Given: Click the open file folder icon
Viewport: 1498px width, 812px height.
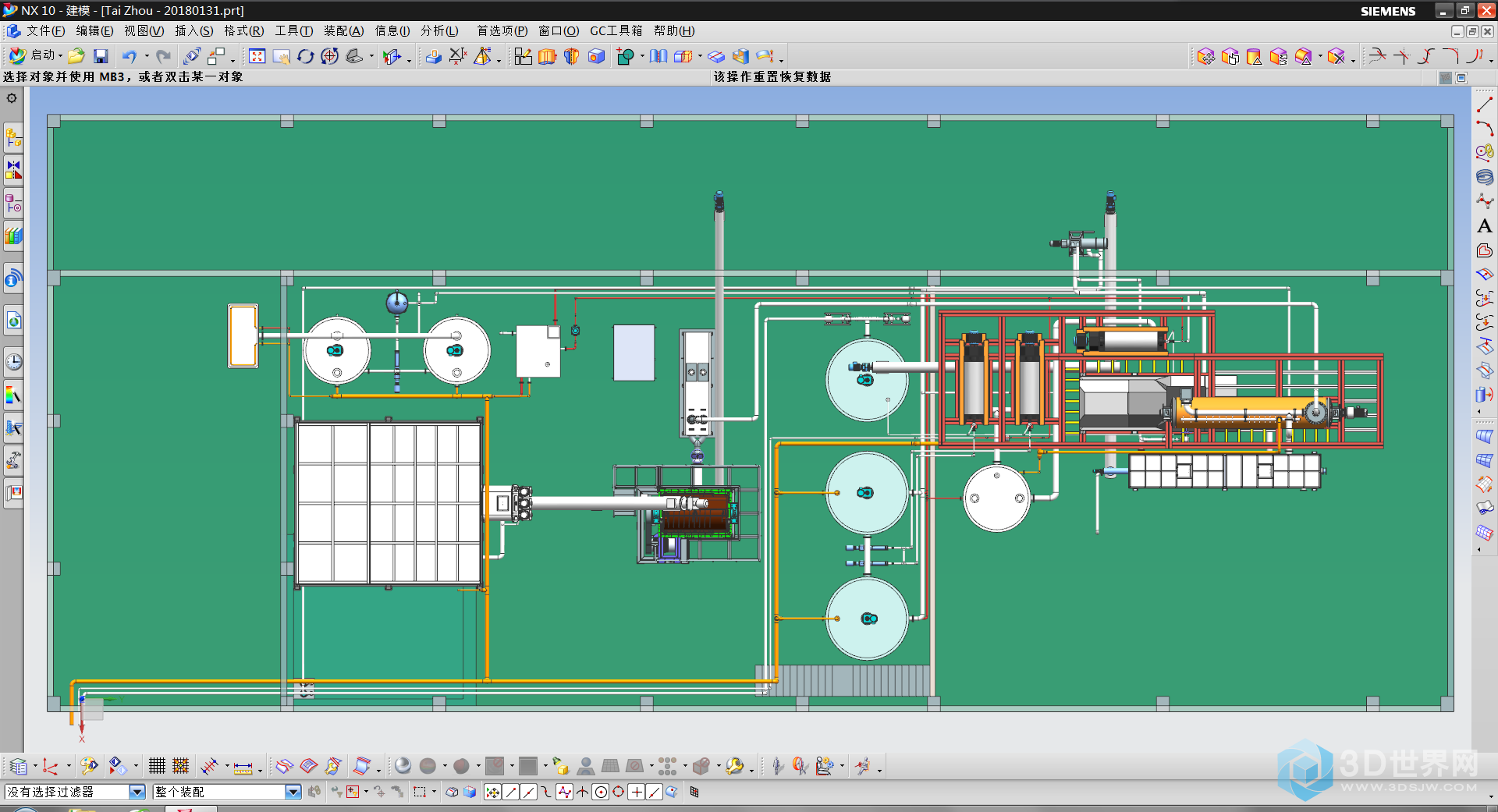Looking at the screenshot, I should 76,56.
